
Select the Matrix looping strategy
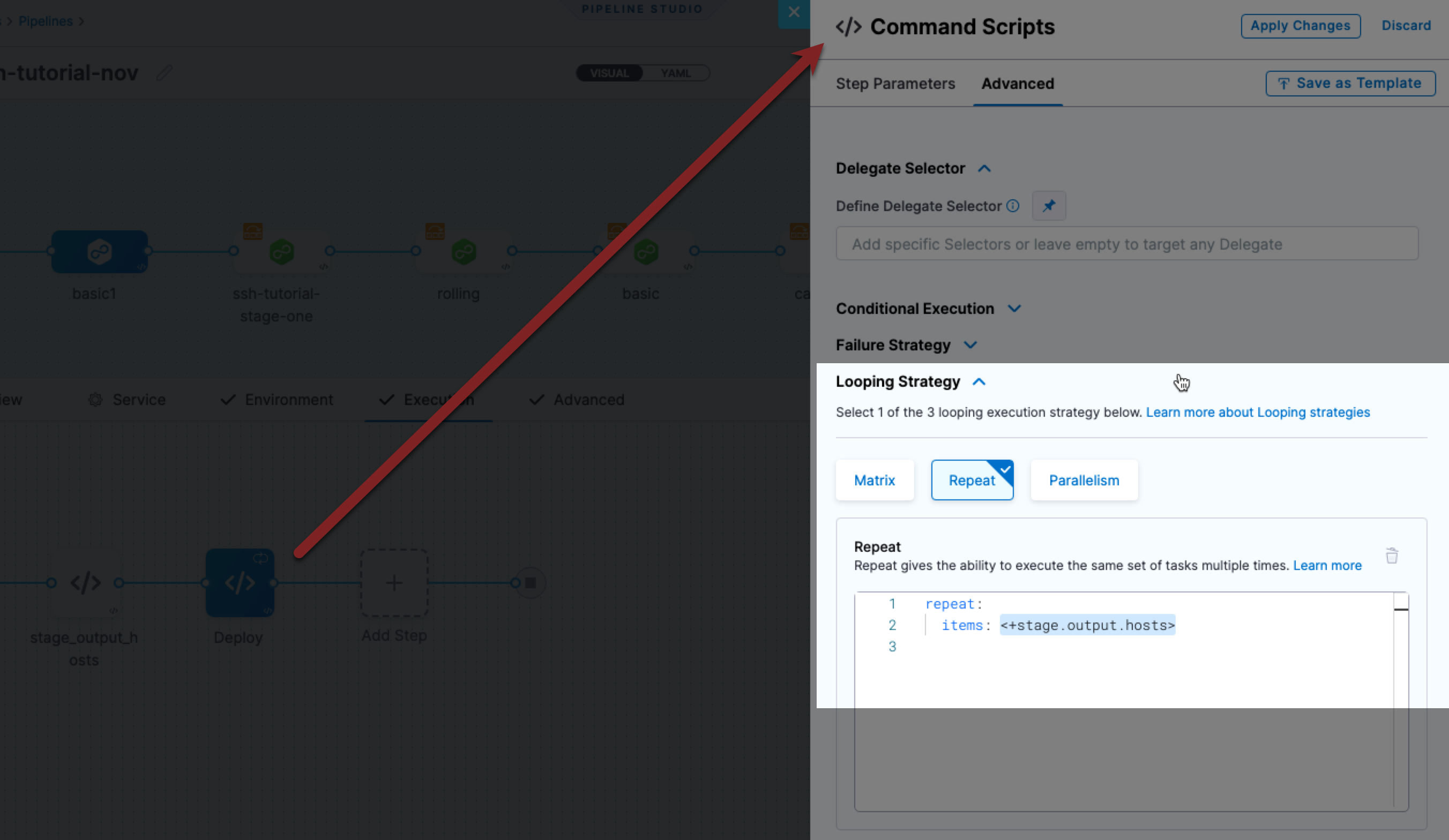[874, 480]
